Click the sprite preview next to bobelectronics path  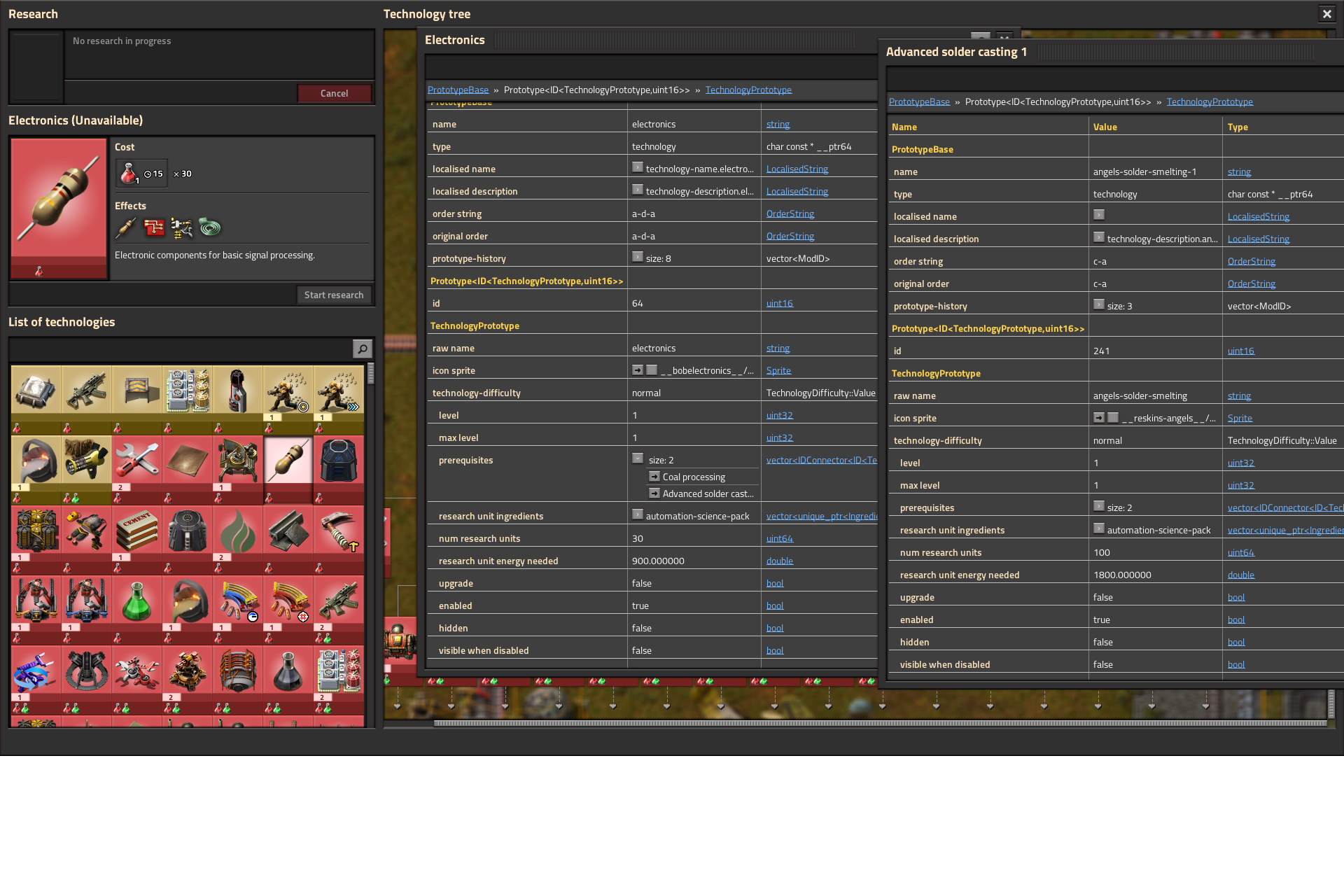[652, 370]
